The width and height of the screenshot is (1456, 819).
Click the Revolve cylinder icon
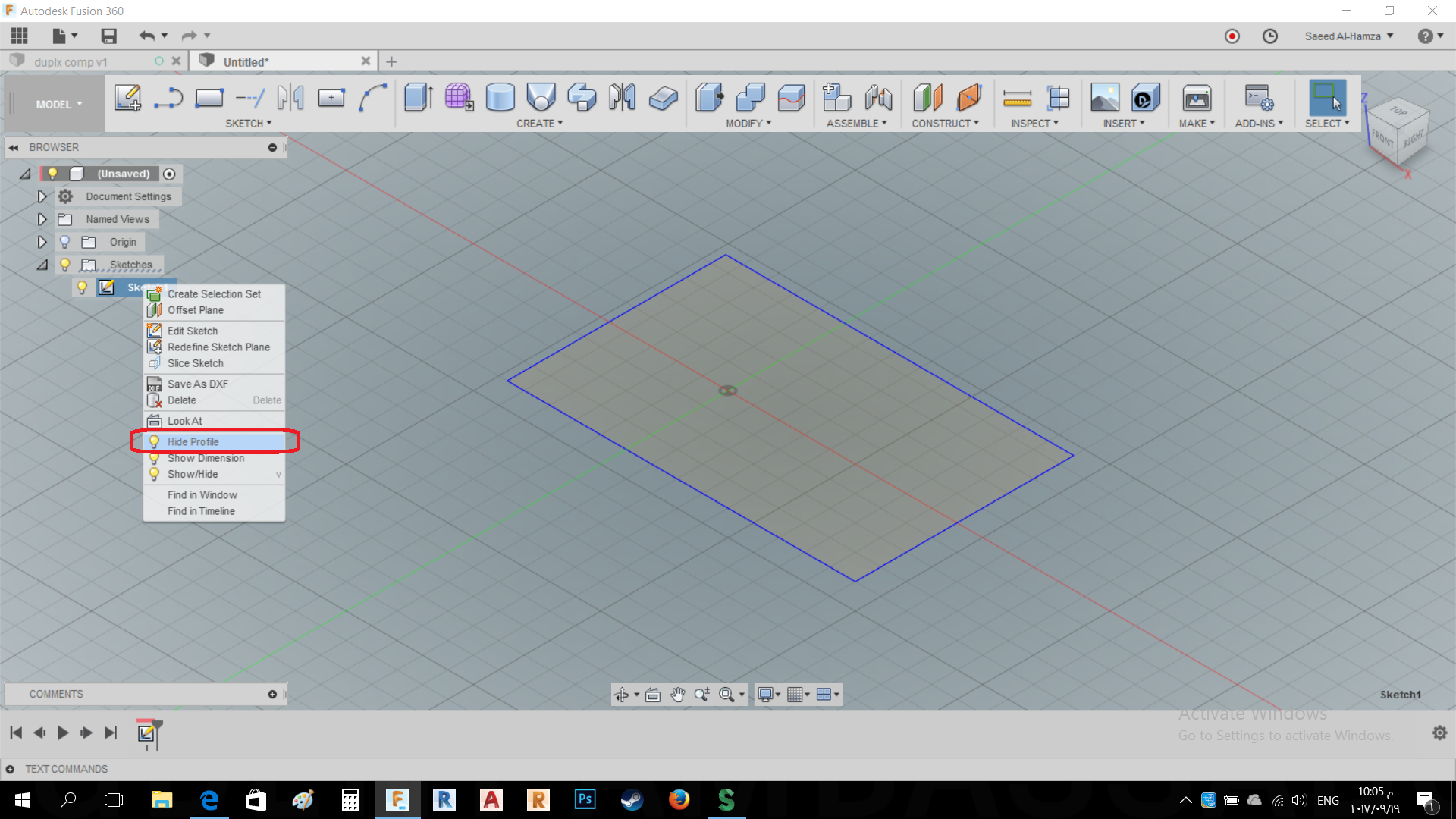click(500, 98)
